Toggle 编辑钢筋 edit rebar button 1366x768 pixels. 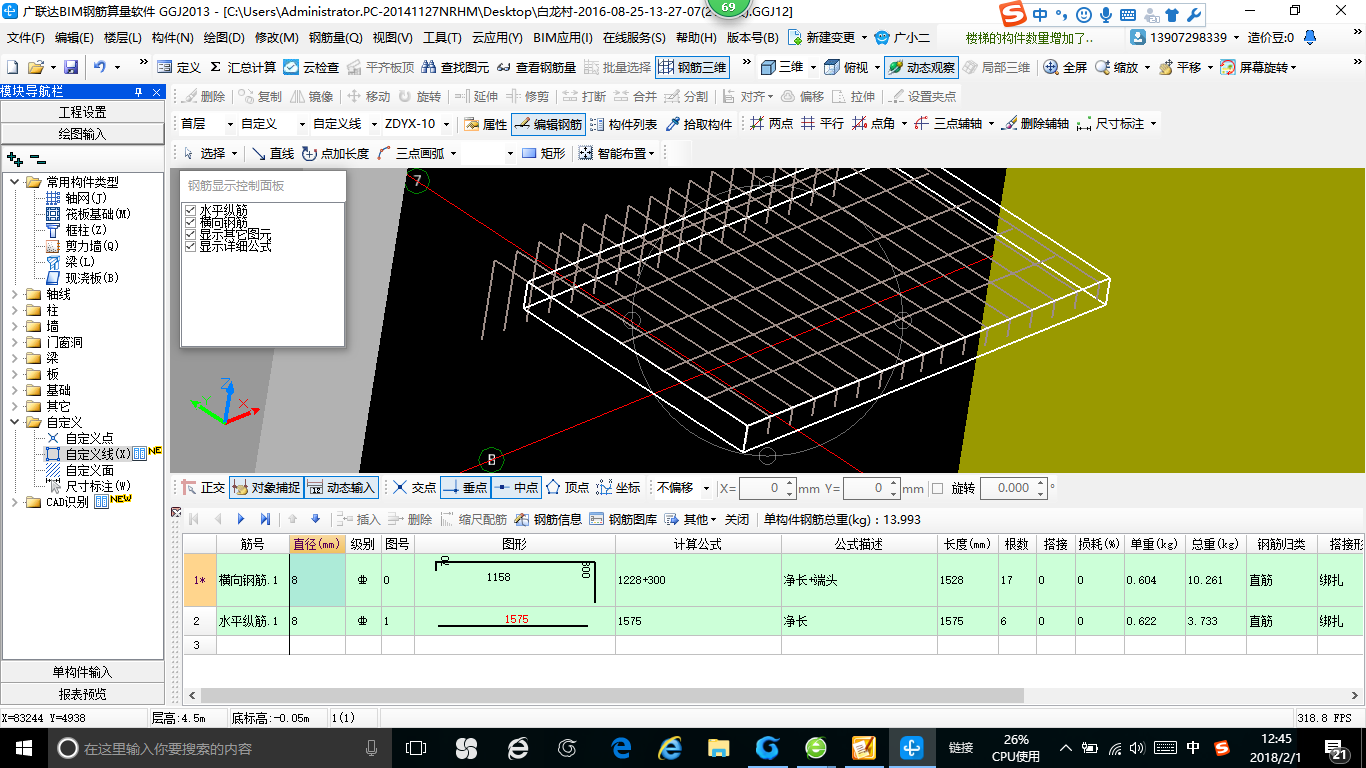click(x=547, y=124)
